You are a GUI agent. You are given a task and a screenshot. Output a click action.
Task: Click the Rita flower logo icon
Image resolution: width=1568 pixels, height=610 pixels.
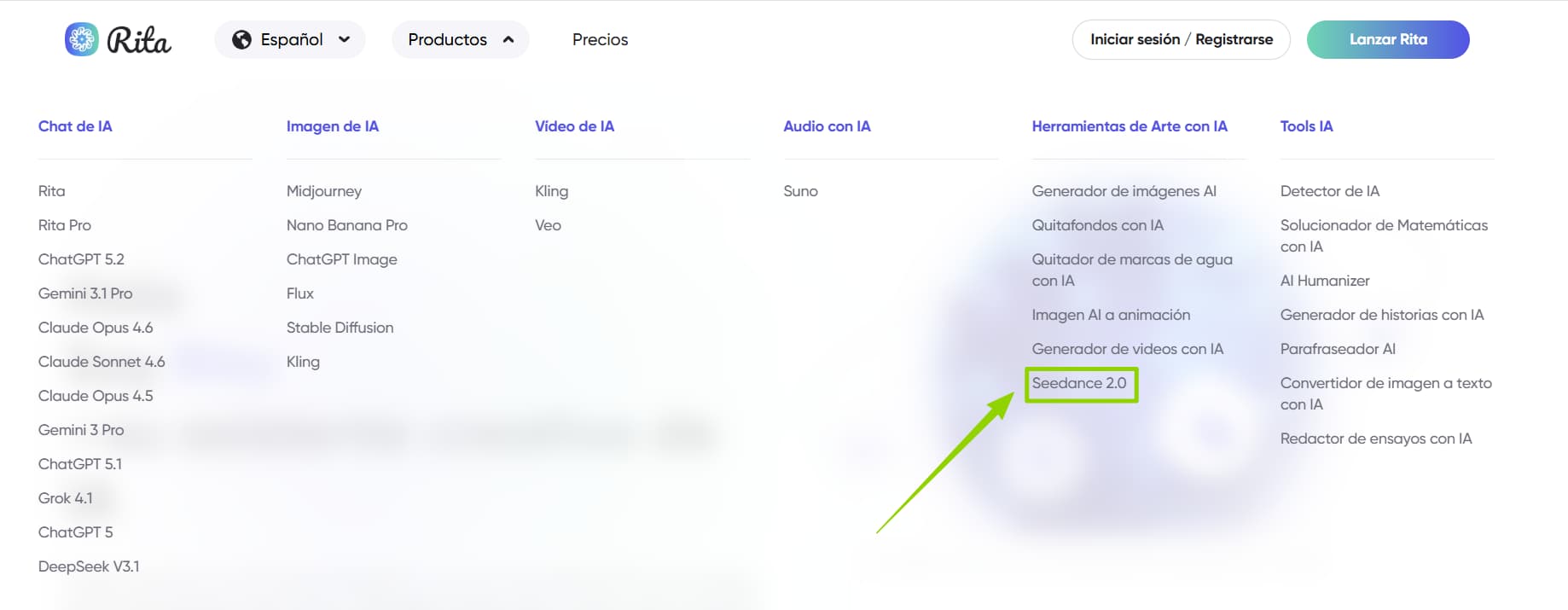click(82, 39)
